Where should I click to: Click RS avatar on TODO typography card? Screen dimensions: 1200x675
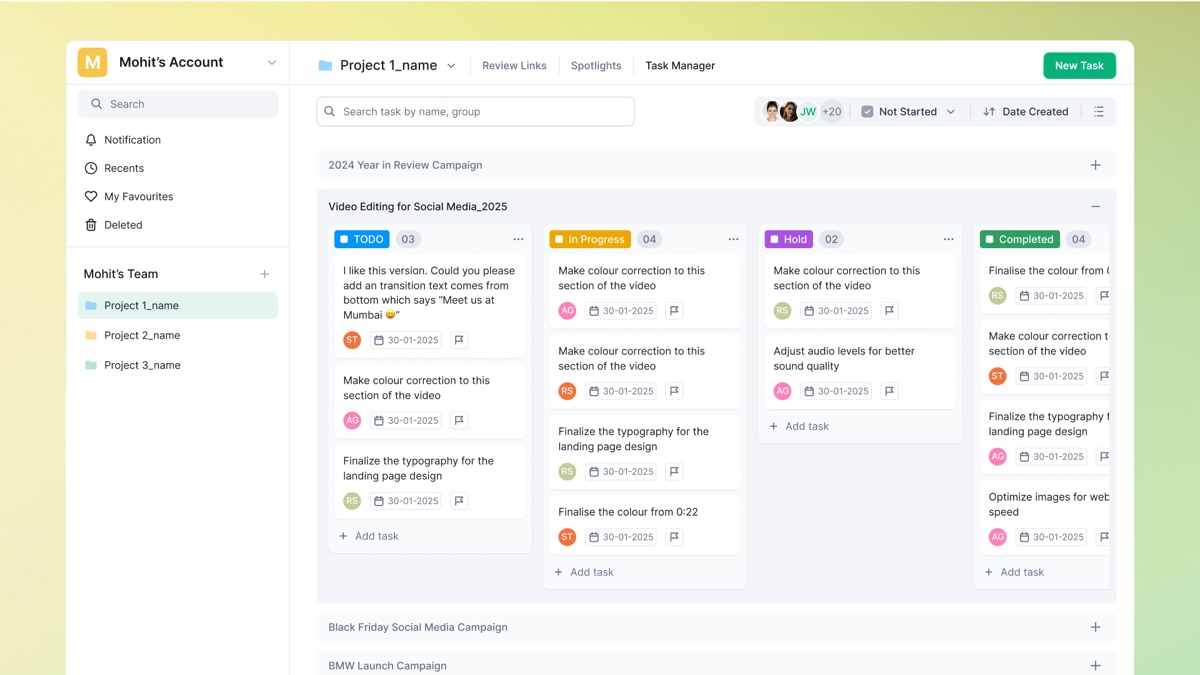352,501
